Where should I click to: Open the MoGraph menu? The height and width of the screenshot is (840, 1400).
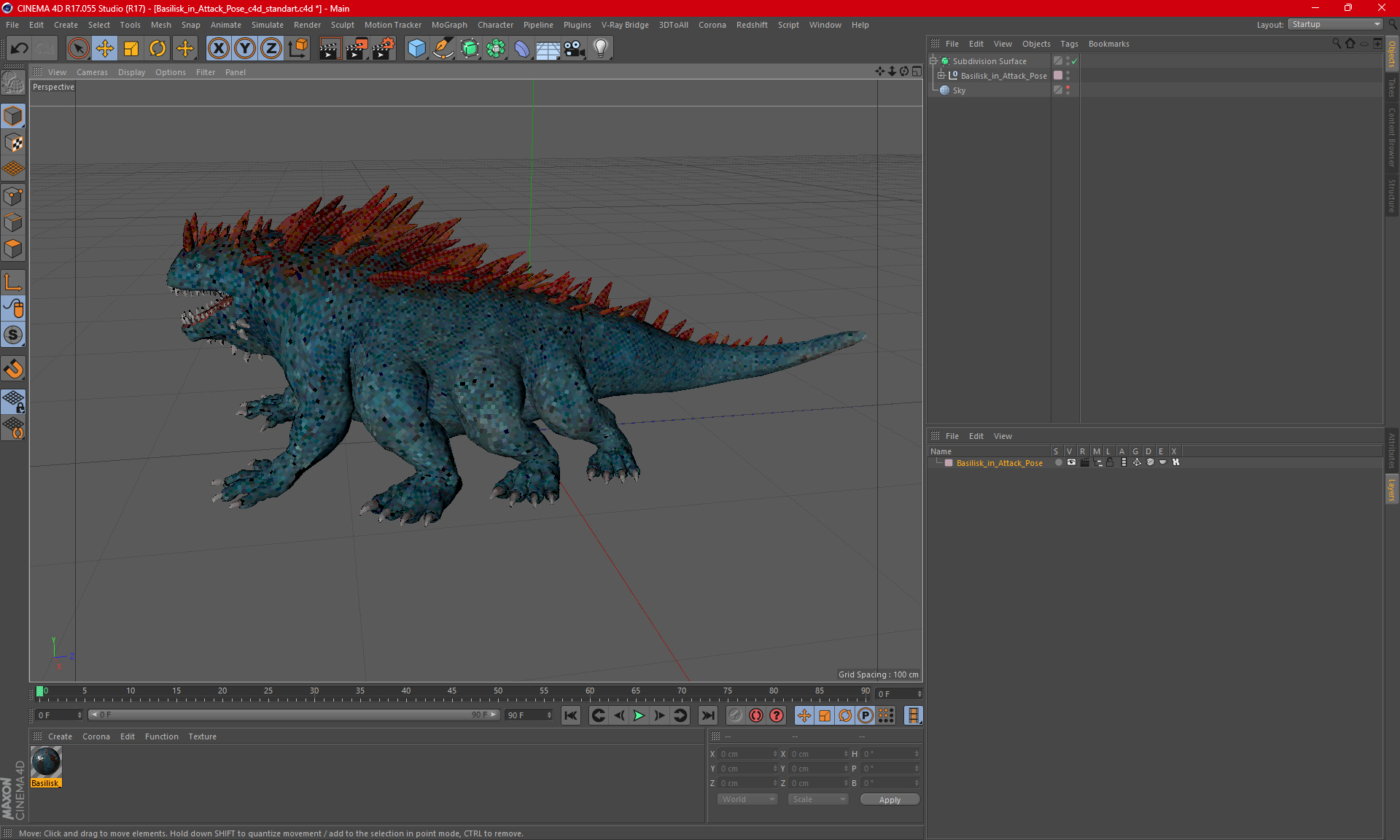[x=449, y=25]
